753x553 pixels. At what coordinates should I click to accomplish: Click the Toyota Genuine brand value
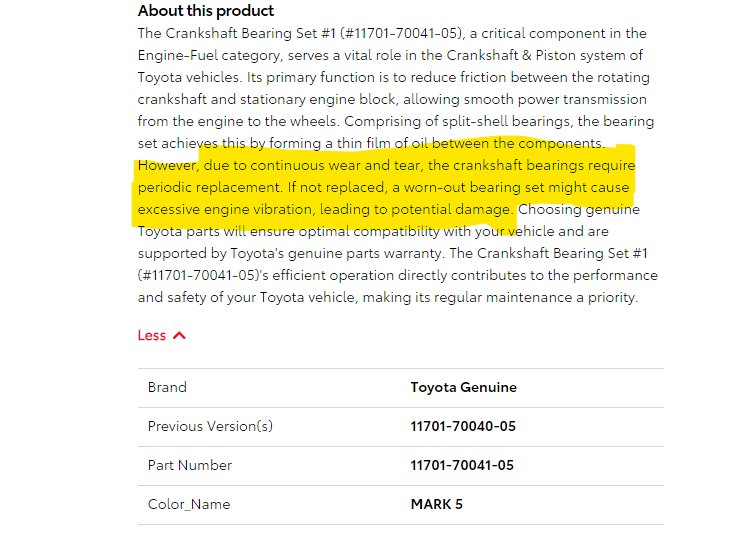pos(463,387)
